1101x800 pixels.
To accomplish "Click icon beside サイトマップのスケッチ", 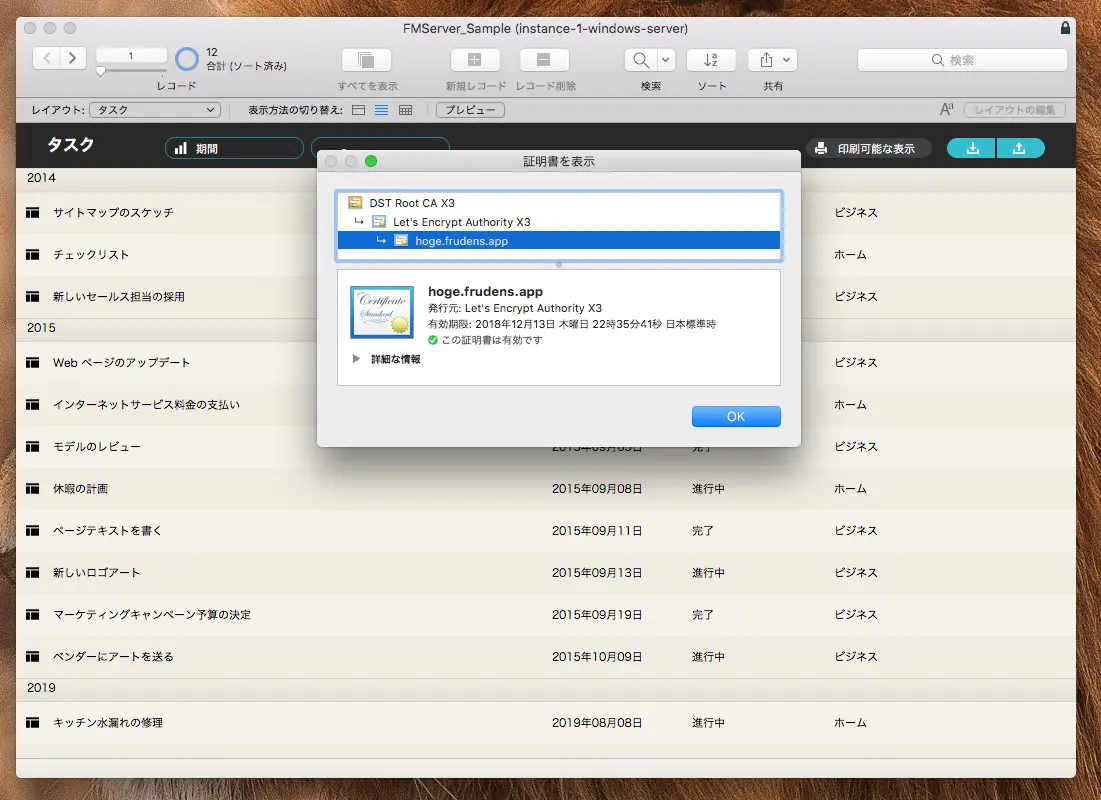I will [32, 213].
